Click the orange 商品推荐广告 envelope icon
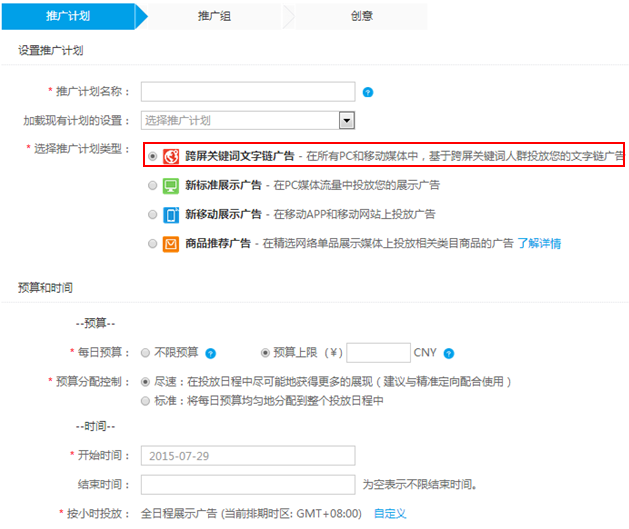This screenshot has height=529, width=629. pyautogui.click(x=171, y=243)
